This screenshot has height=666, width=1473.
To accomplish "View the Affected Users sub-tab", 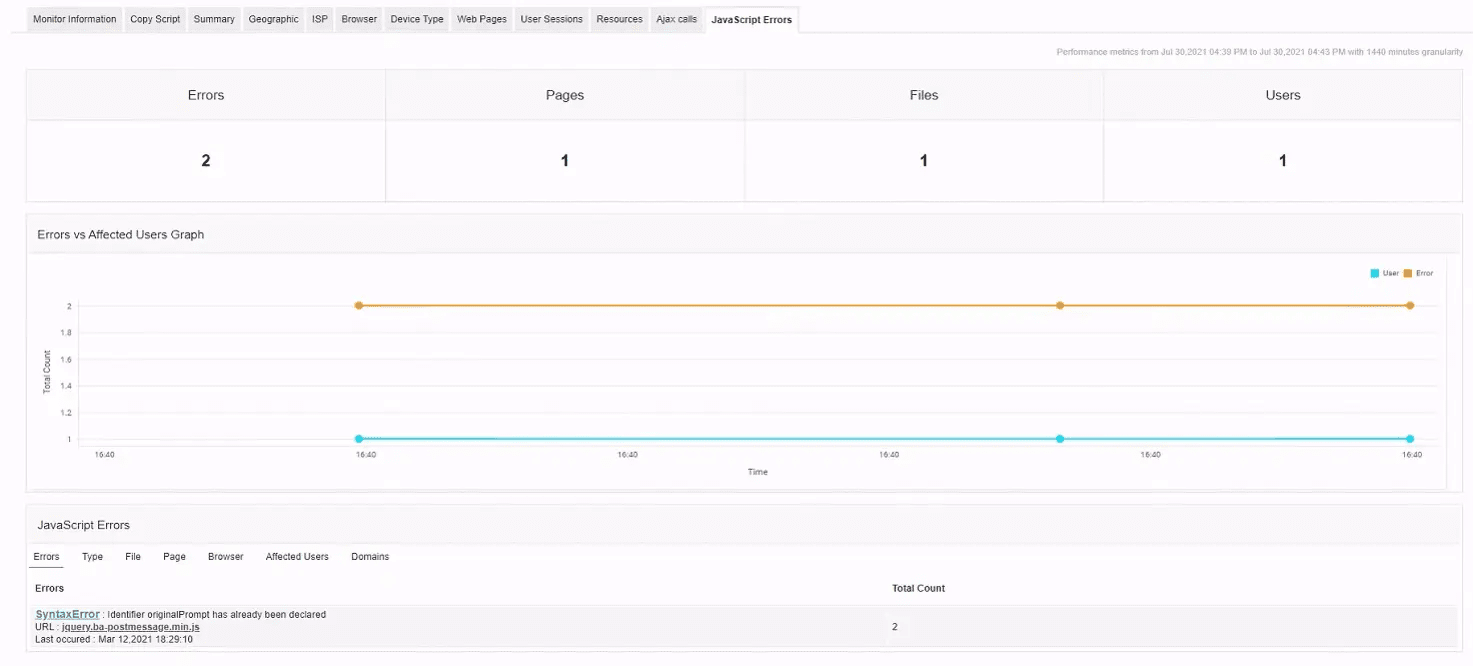I will (x=296, y=556).
